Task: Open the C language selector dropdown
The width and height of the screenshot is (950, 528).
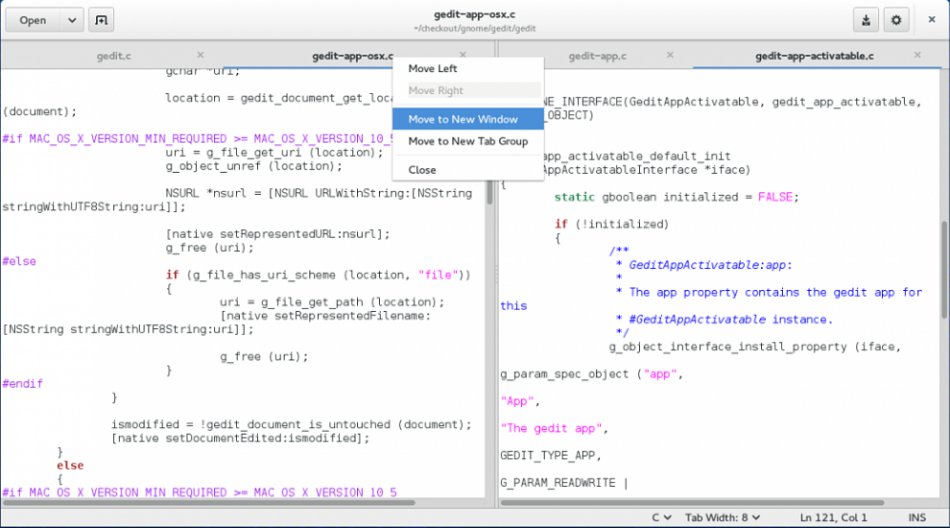Action: pos(662,518)
